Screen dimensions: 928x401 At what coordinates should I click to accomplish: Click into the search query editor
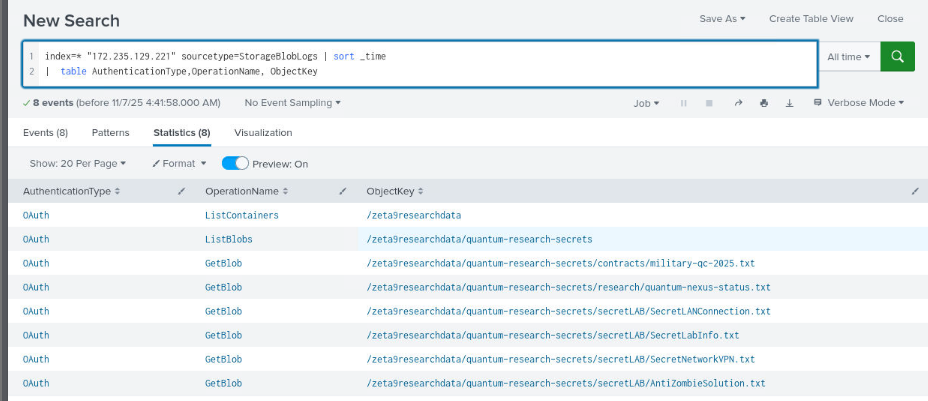(420, 64)
